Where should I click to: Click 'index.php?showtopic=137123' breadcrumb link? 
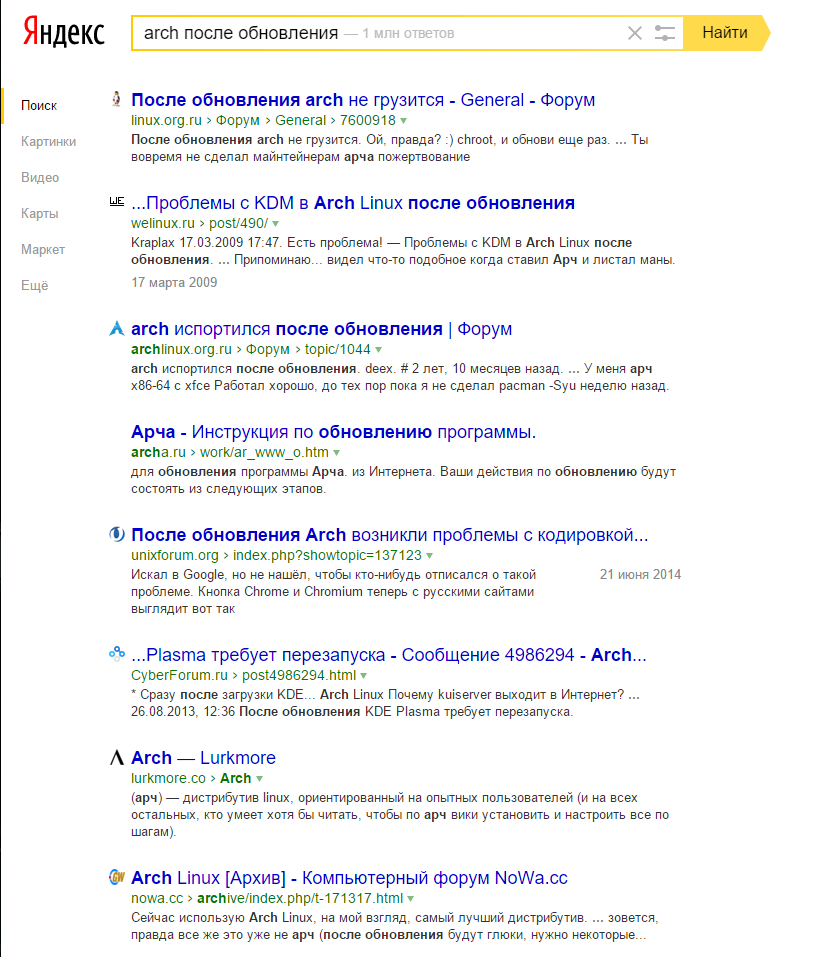(x=327, y=555)
